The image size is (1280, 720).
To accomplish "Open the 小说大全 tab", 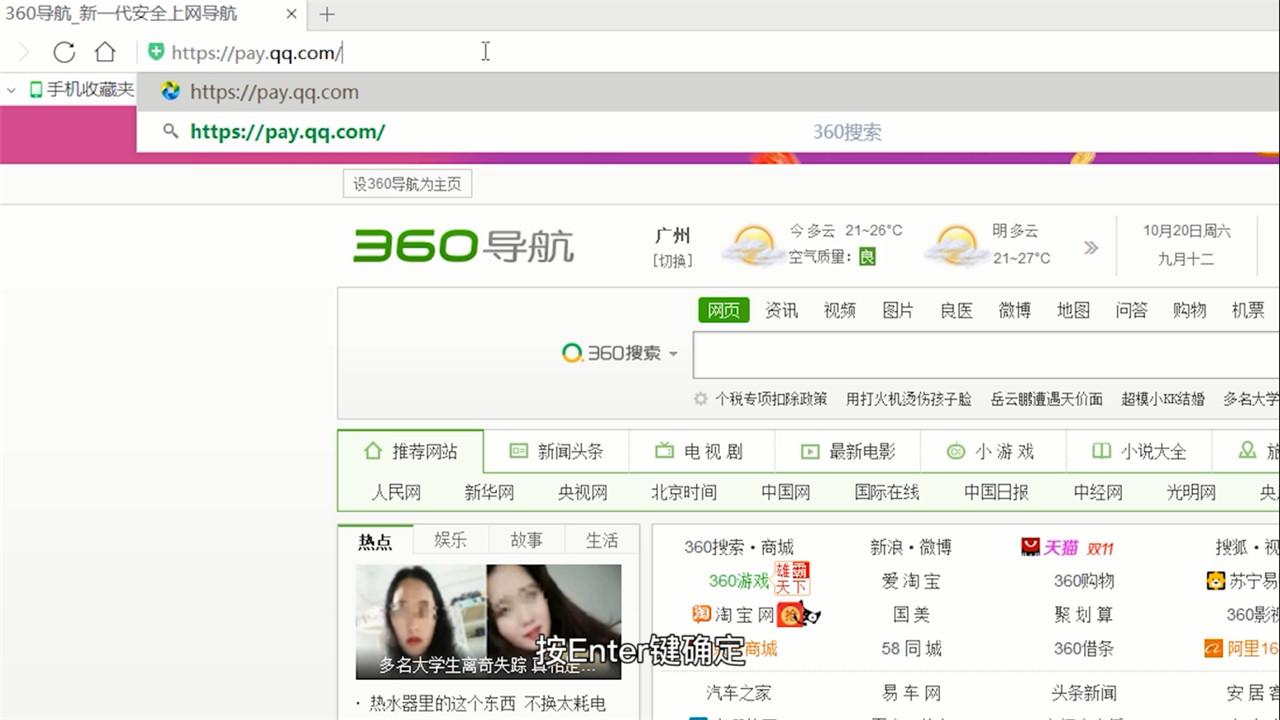I will 1139,451.
